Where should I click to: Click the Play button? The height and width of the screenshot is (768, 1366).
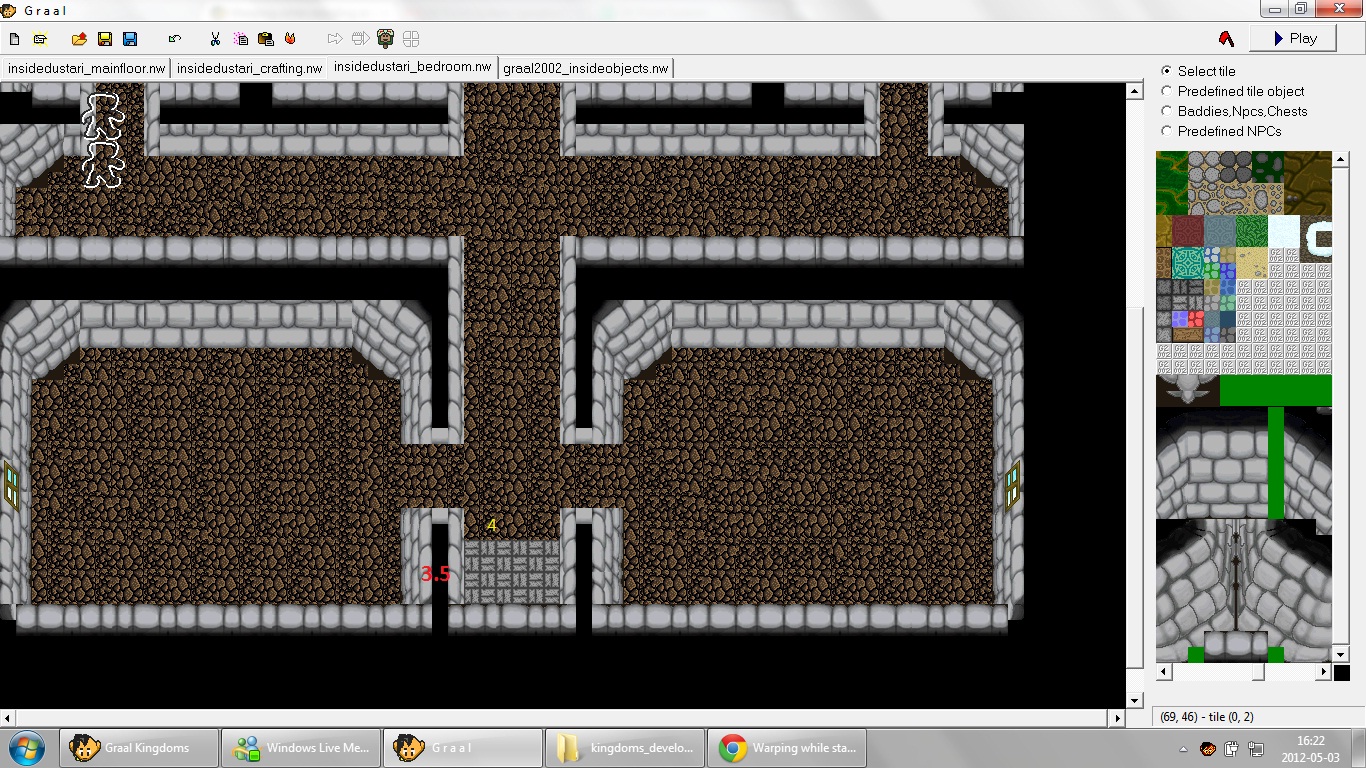click(1292, 38)
